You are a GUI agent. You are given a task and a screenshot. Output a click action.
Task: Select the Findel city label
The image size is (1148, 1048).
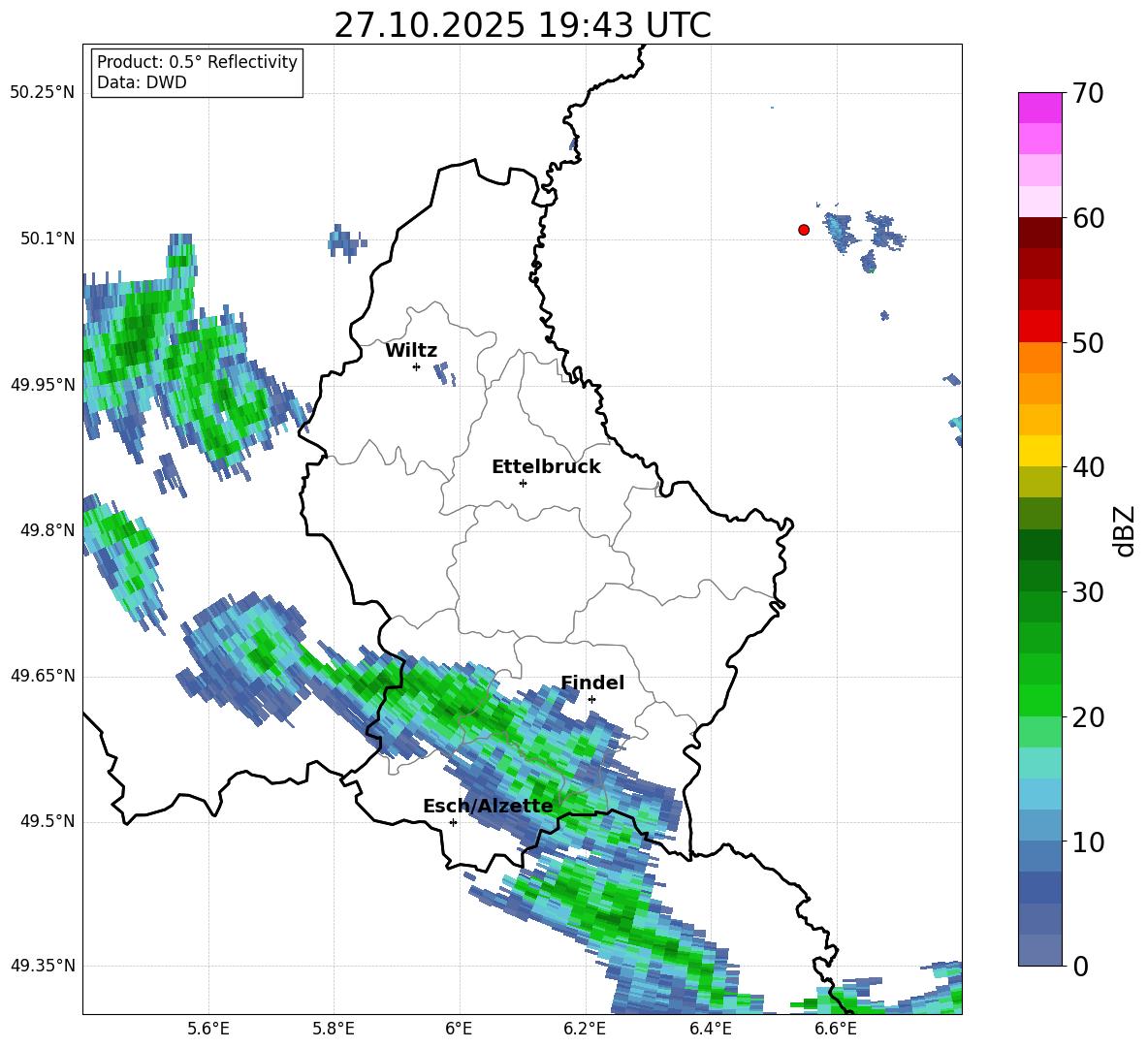(x=592, y=683)
